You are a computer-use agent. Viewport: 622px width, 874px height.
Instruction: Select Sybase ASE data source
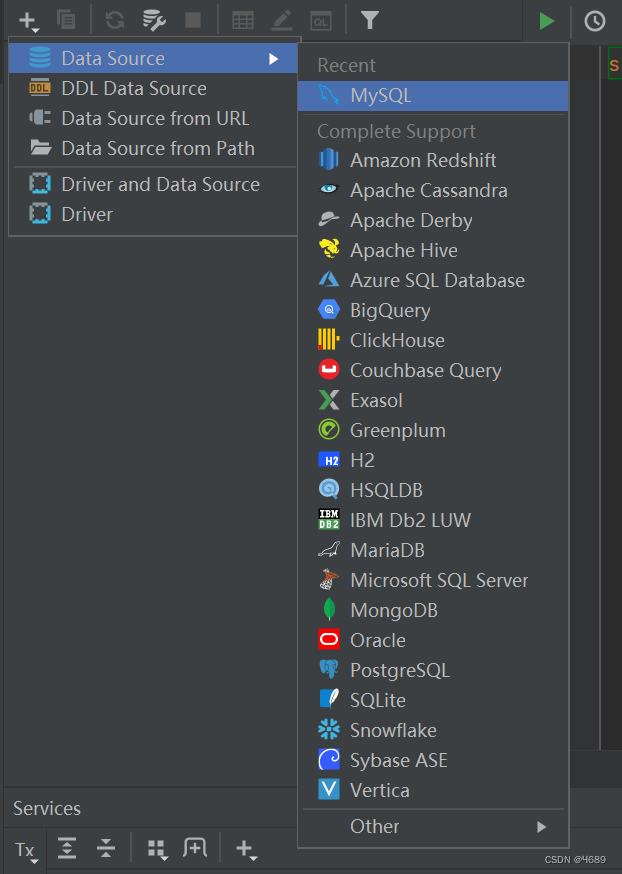pos(433,760)
